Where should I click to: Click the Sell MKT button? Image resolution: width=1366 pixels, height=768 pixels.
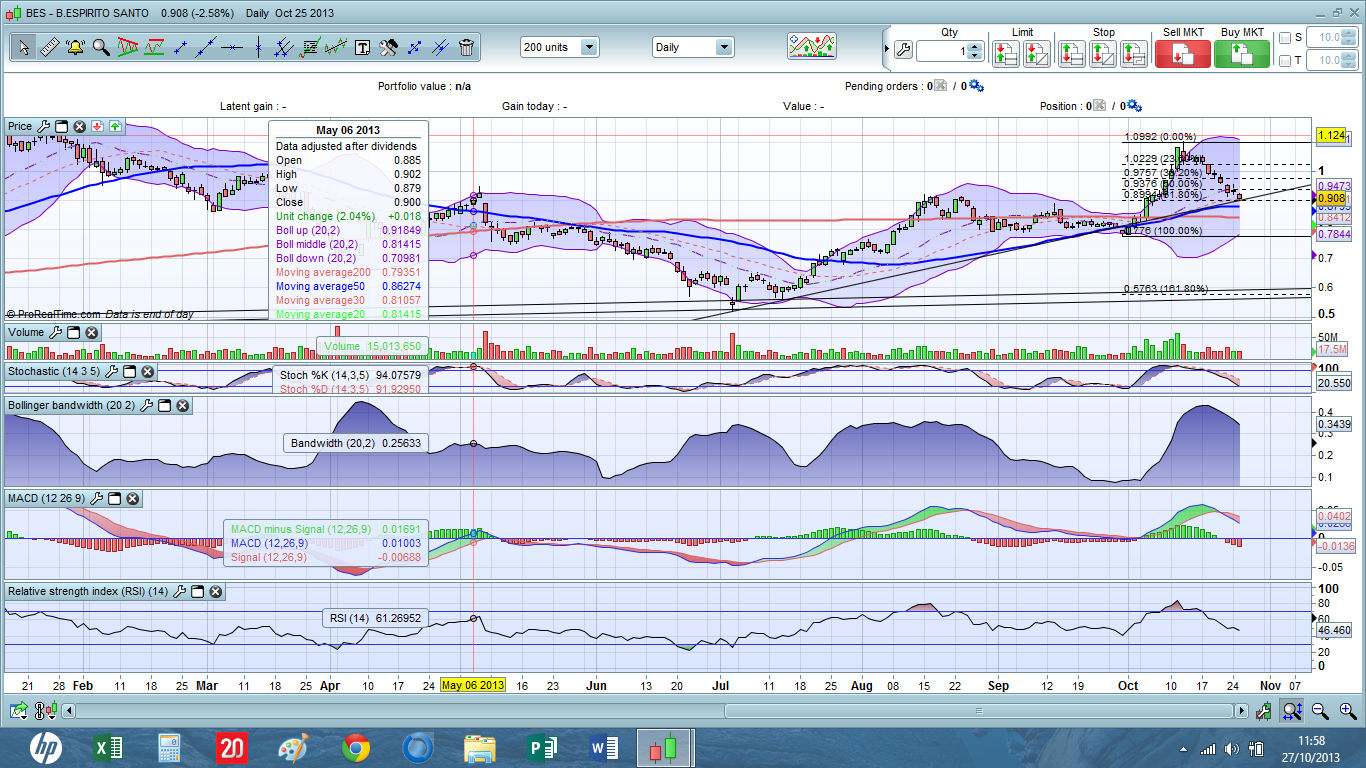(x=1182, y=54)
